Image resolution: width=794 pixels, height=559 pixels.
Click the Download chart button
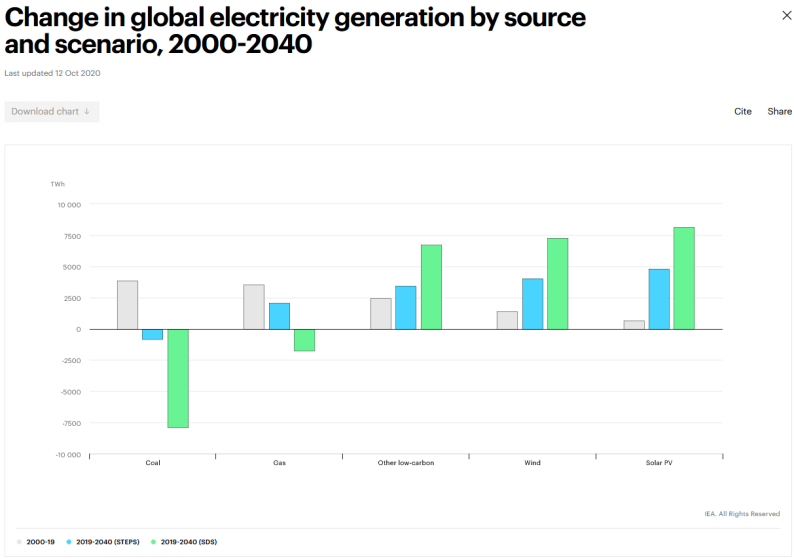[x=51, y=112]
